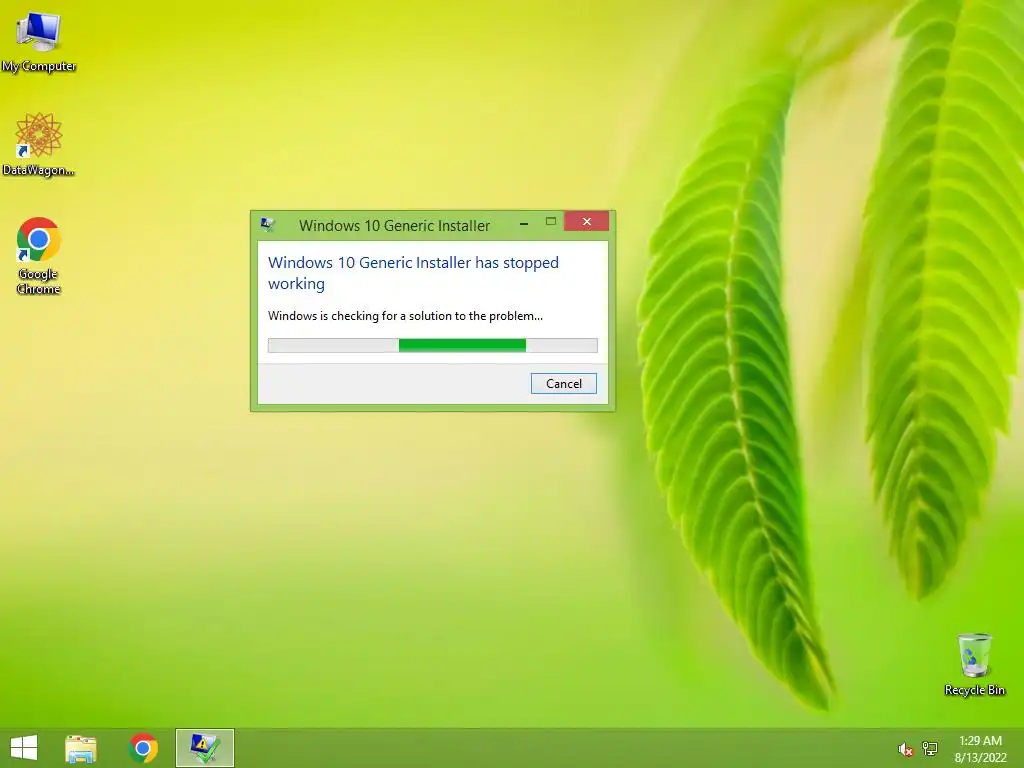Cancel the problem solution check
Screen dimensions: 1024x768
[564, 383]
